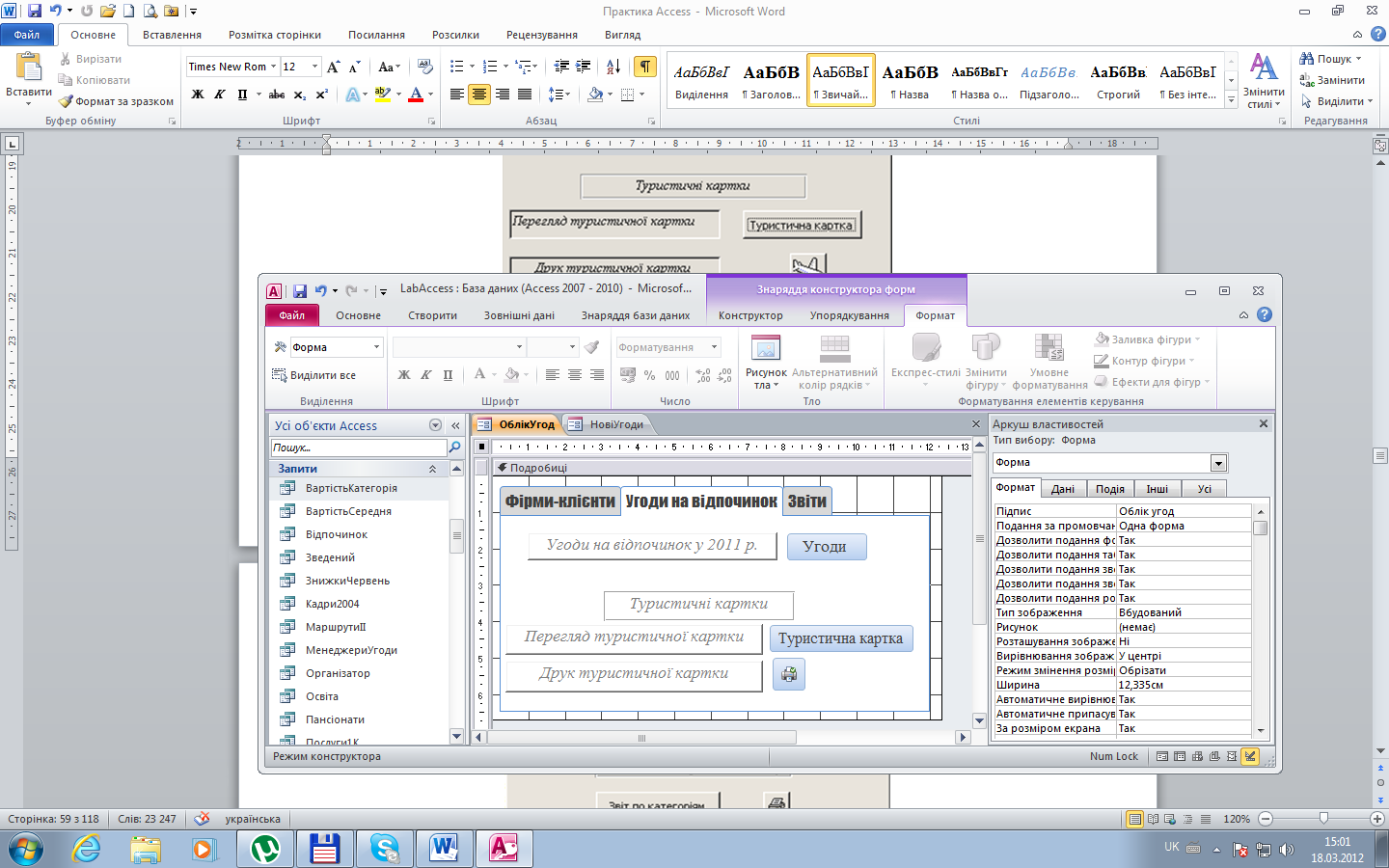Viewport: 1389px width, 868px height.
Task: Collapse the Access navigation pane
Action: pos(455,425)
